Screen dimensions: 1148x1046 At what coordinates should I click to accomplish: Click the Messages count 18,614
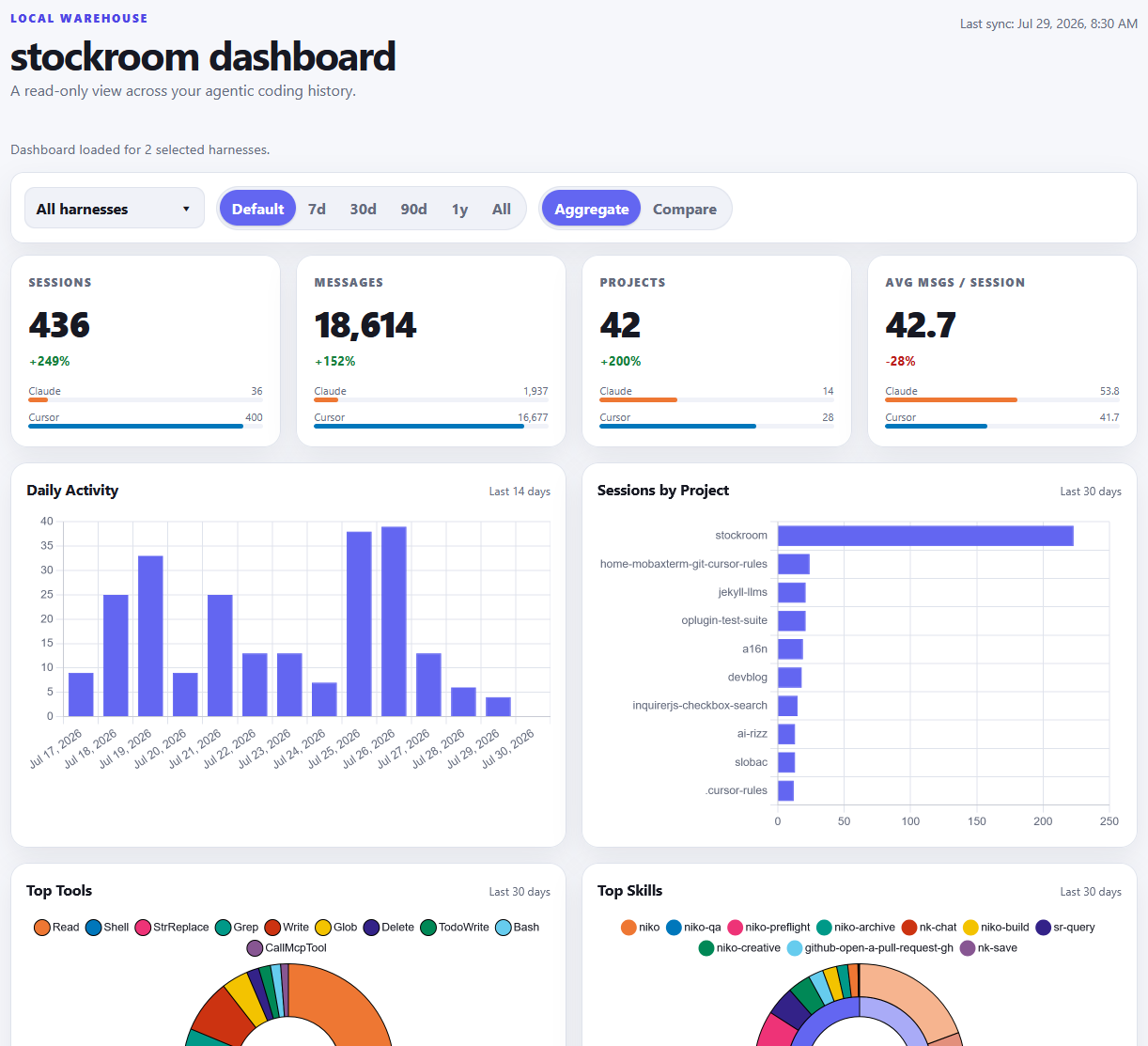click(365, 325)
